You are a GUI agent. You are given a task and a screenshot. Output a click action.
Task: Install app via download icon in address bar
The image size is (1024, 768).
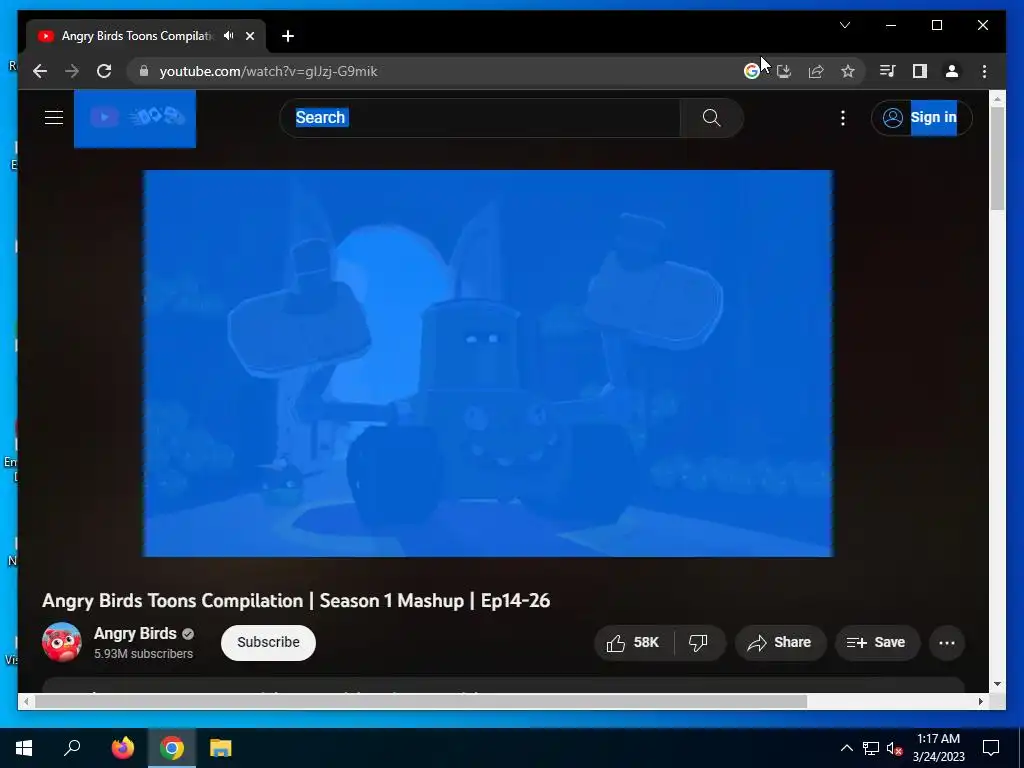(784, 71)
